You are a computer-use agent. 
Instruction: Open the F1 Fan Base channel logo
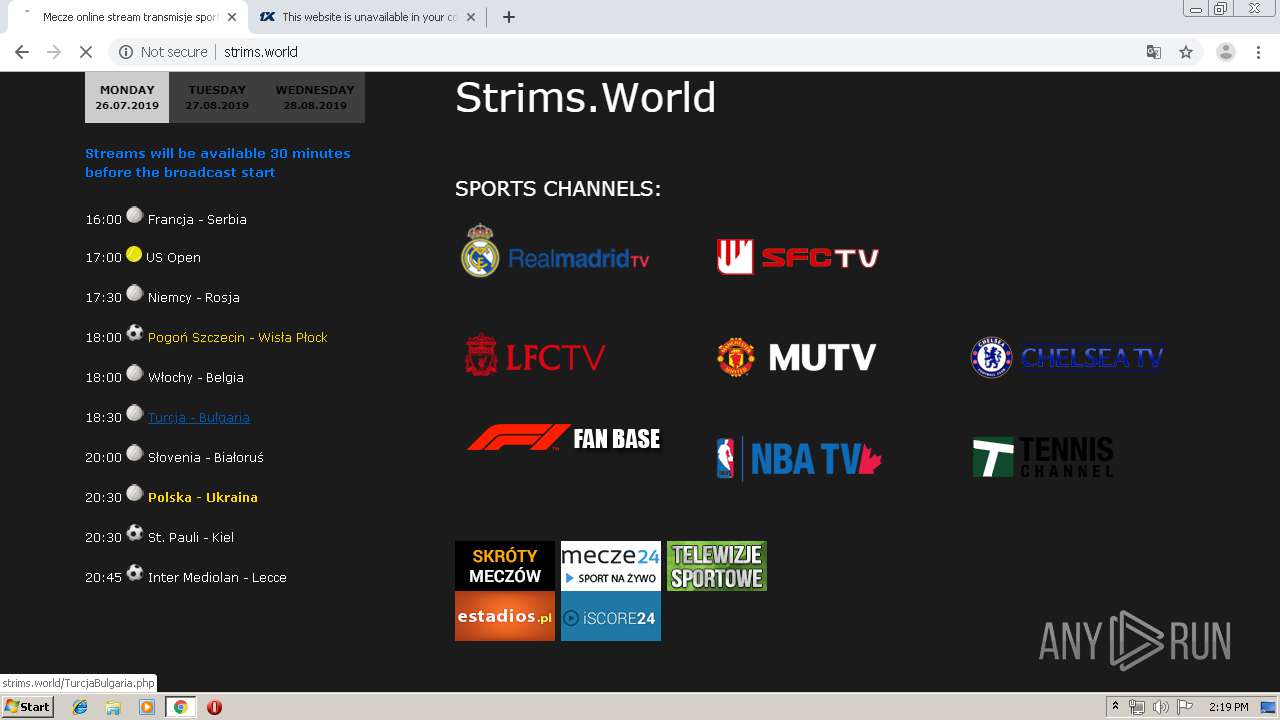point(564,438)
